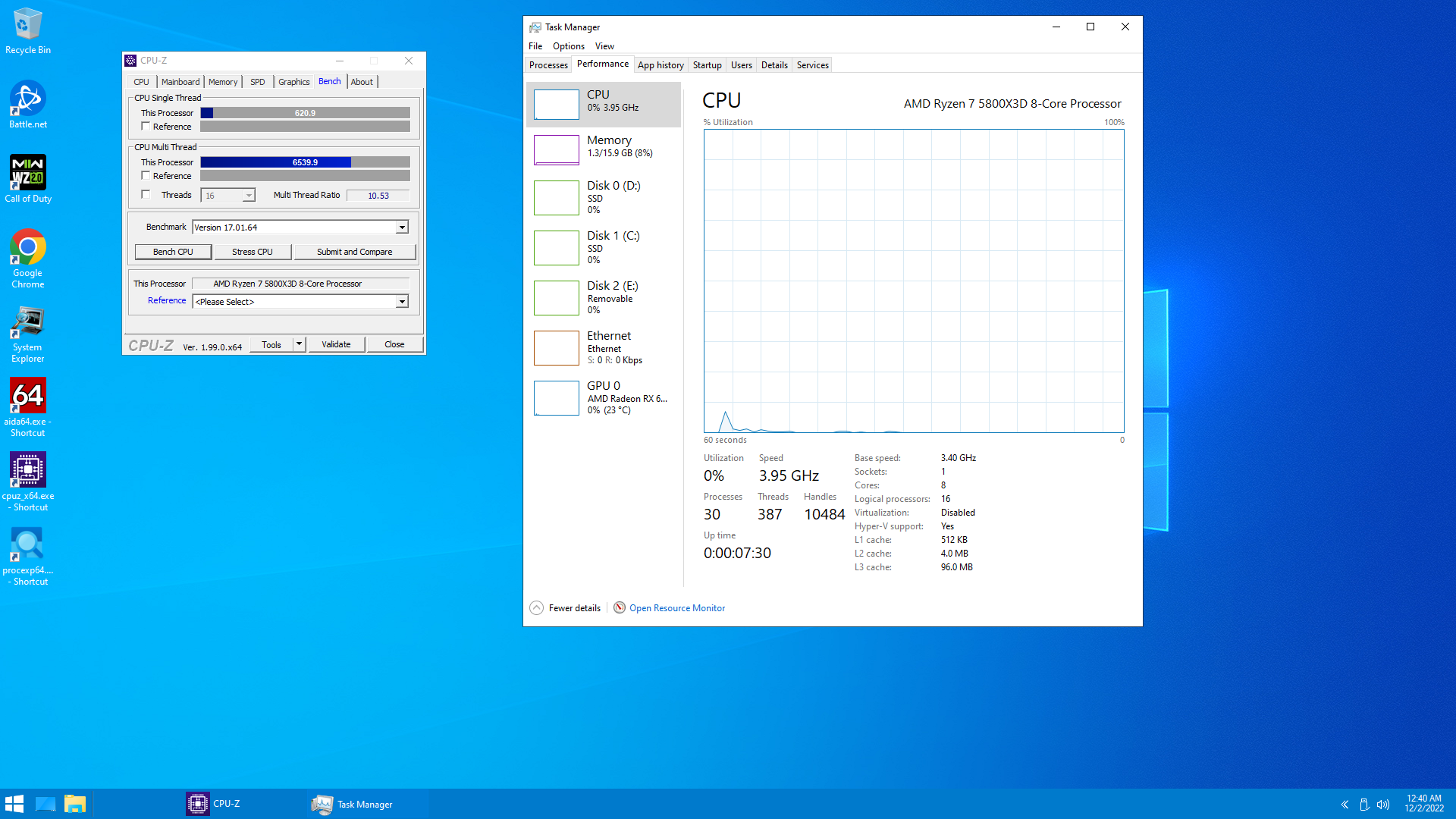Select Ethernet performance item
Screen dimensions: 1456x819
pos(604,347)
